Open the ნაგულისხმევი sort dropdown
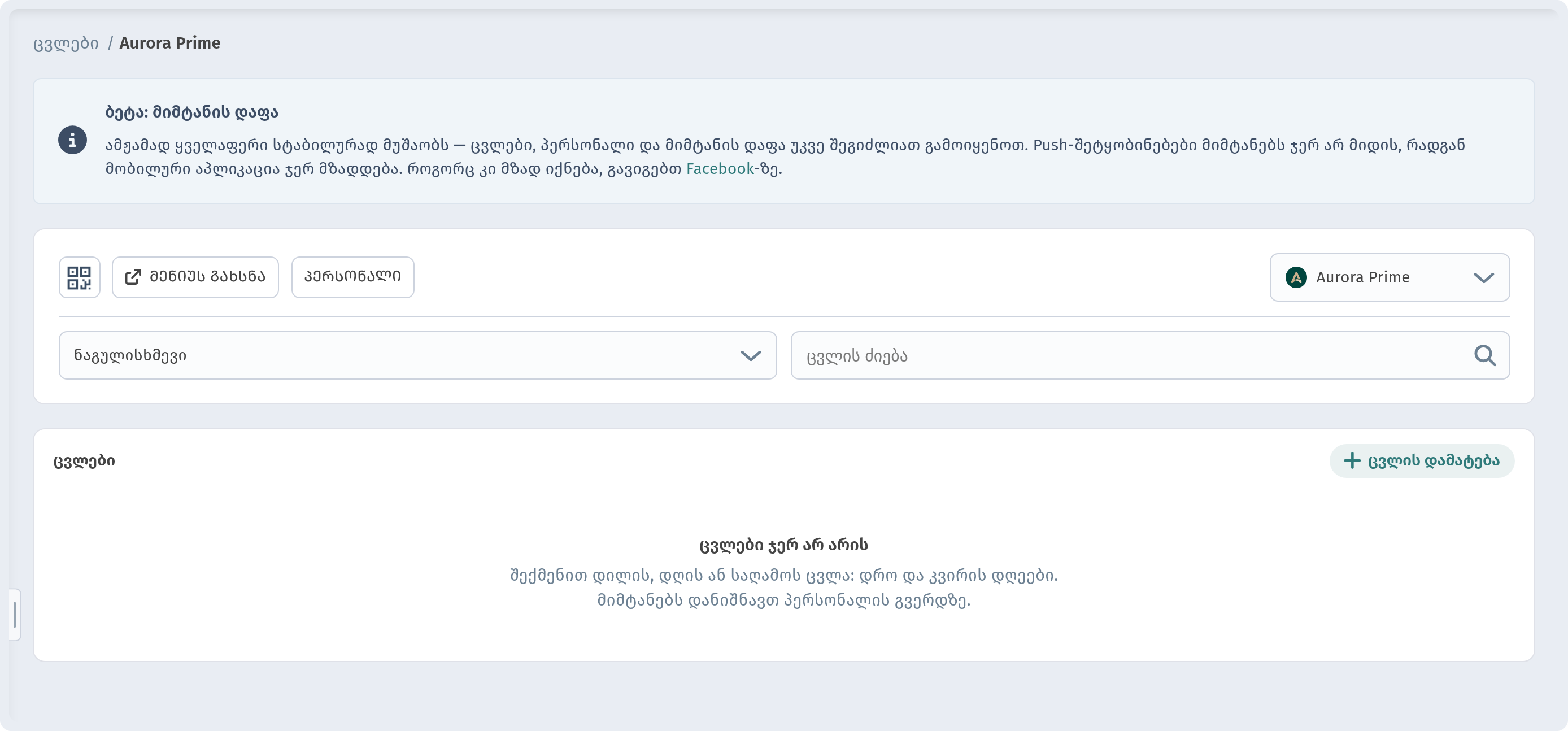The width and height of the screenshot is (1568, 731). pos(417,355)
